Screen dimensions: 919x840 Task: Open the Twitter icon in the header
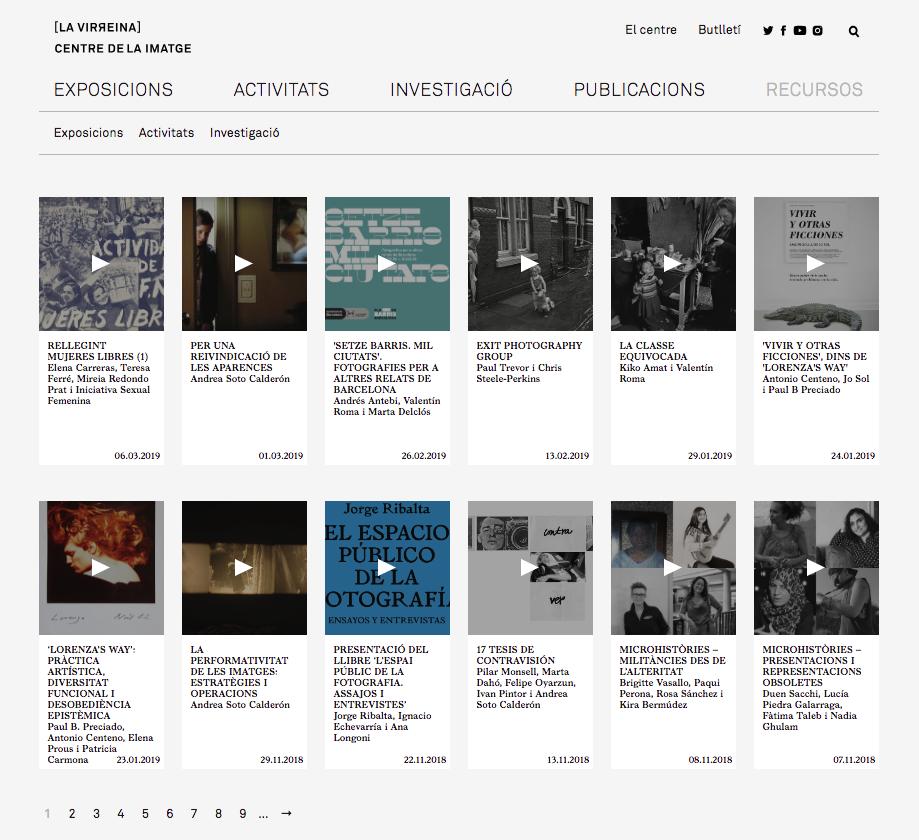tap(768, 30)
